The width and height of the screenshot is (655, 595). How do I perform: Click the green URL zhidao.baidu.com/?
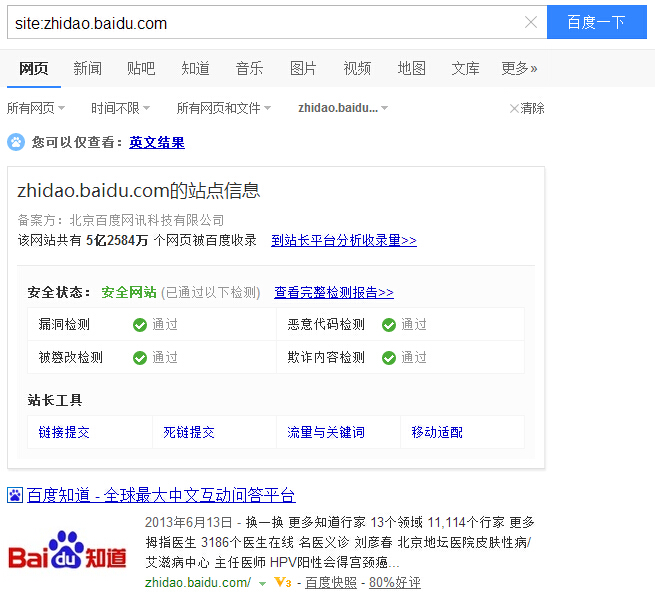(x=198, y=582)
